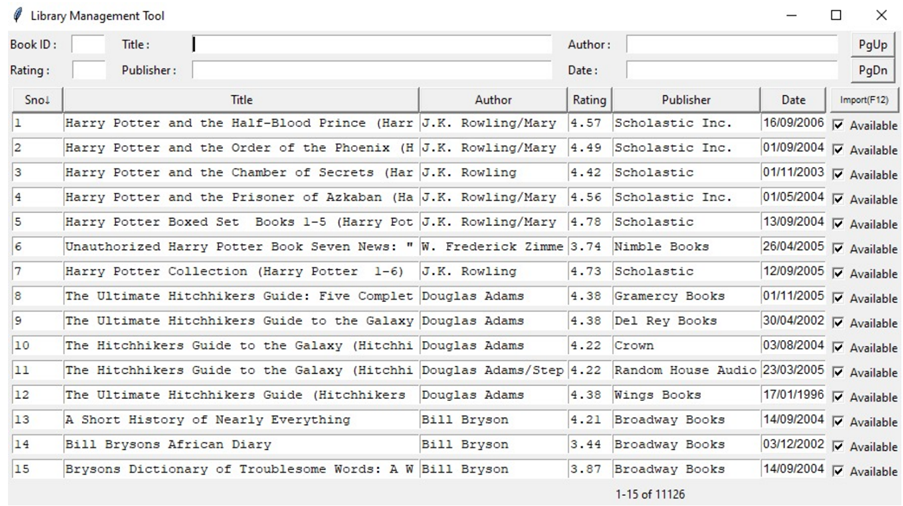The height and width of the screenshot is (506, 903).
Task: Click publisher cell 'Wings Books'
Action: click(686, 395)
